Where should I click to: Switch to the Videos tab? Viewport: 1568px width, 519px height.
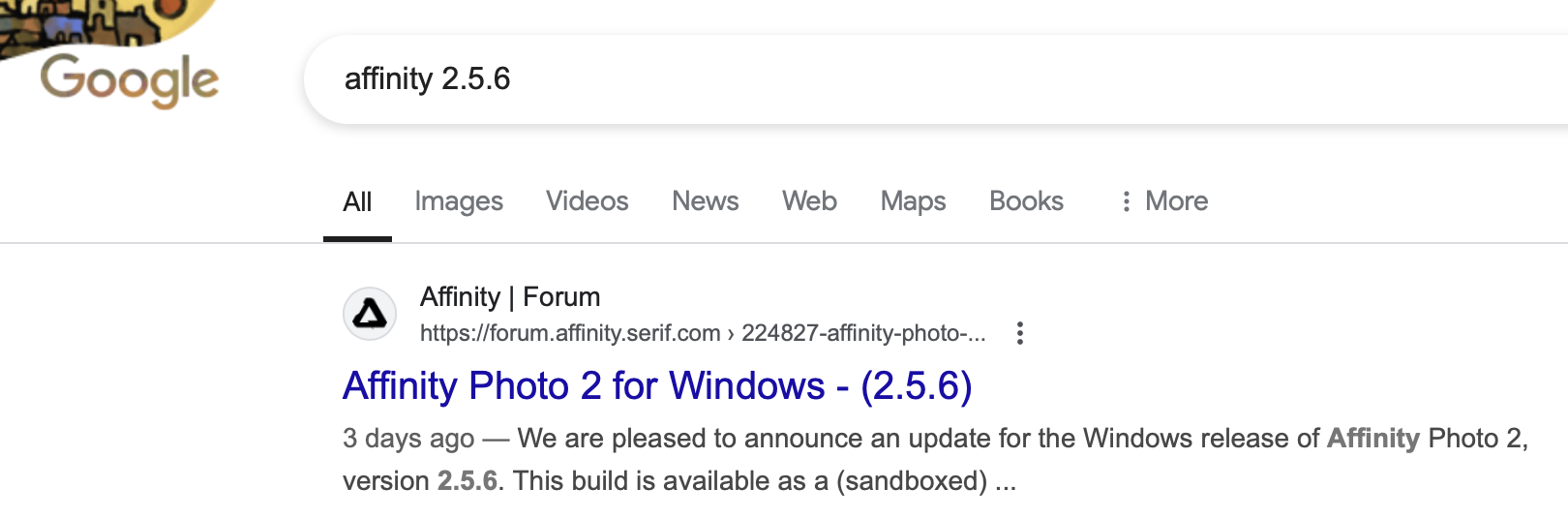pyautogui.click(x=588, y=200)
